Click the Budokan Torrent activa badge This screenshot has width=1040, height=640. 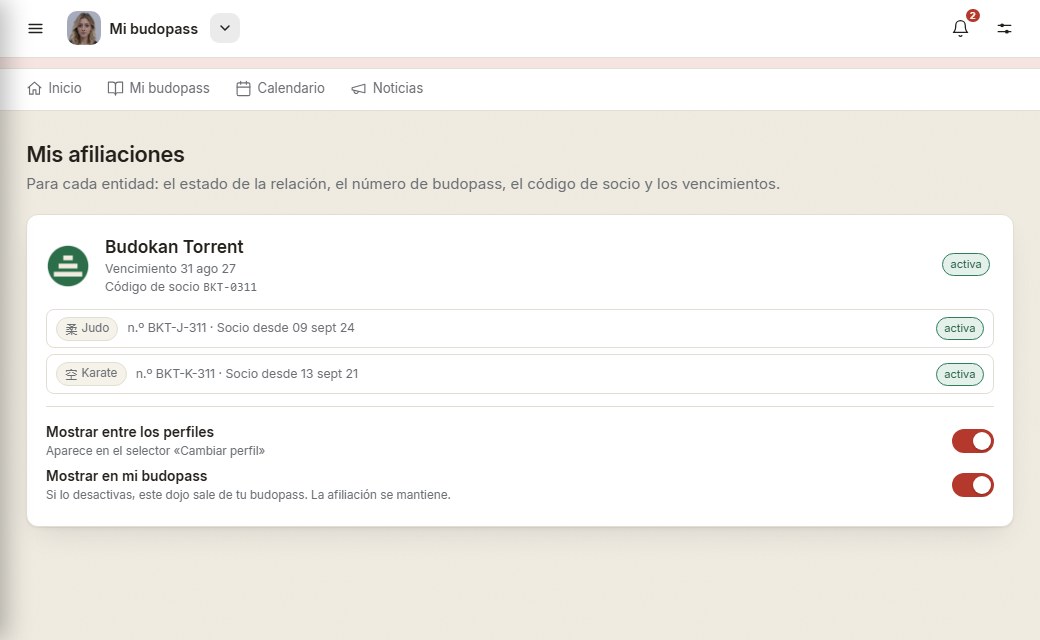point(966,264)
